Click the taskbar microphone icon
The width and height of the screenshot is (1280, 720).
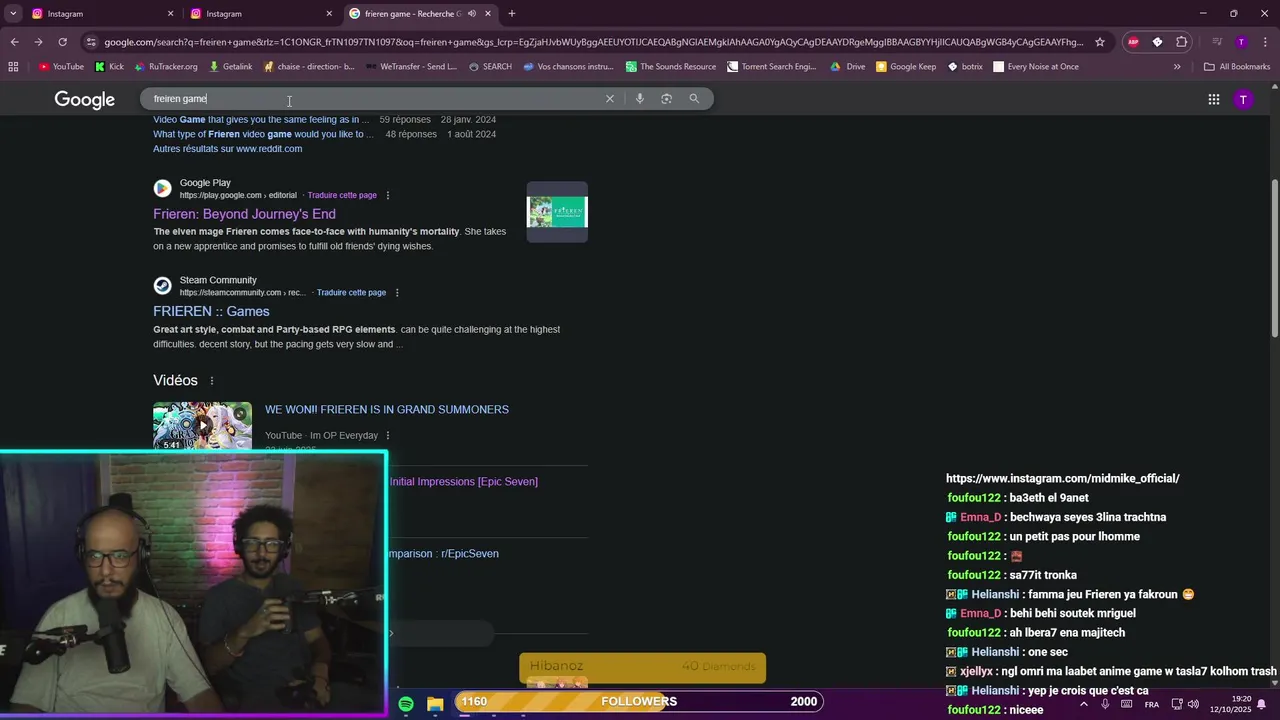(1105, 704)
